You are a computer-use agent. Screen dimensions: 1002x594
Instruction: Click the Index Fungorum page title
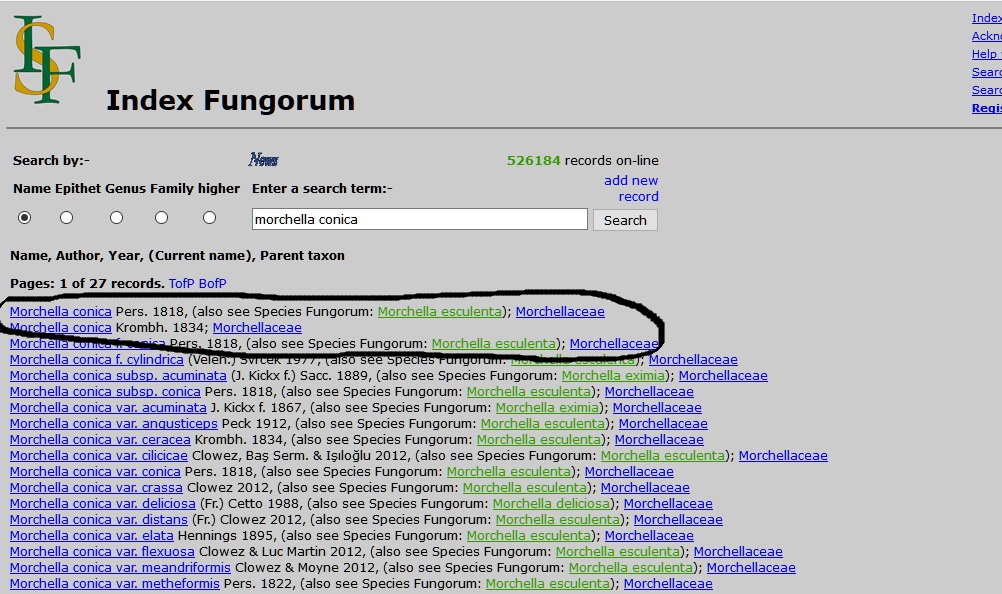[x=231, y=101]
